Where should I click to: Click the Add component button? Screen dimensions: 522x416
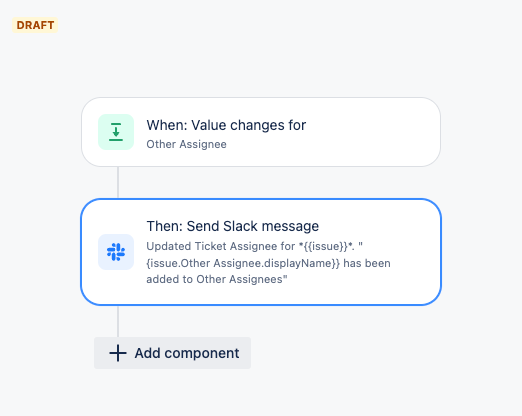point(172,353)
